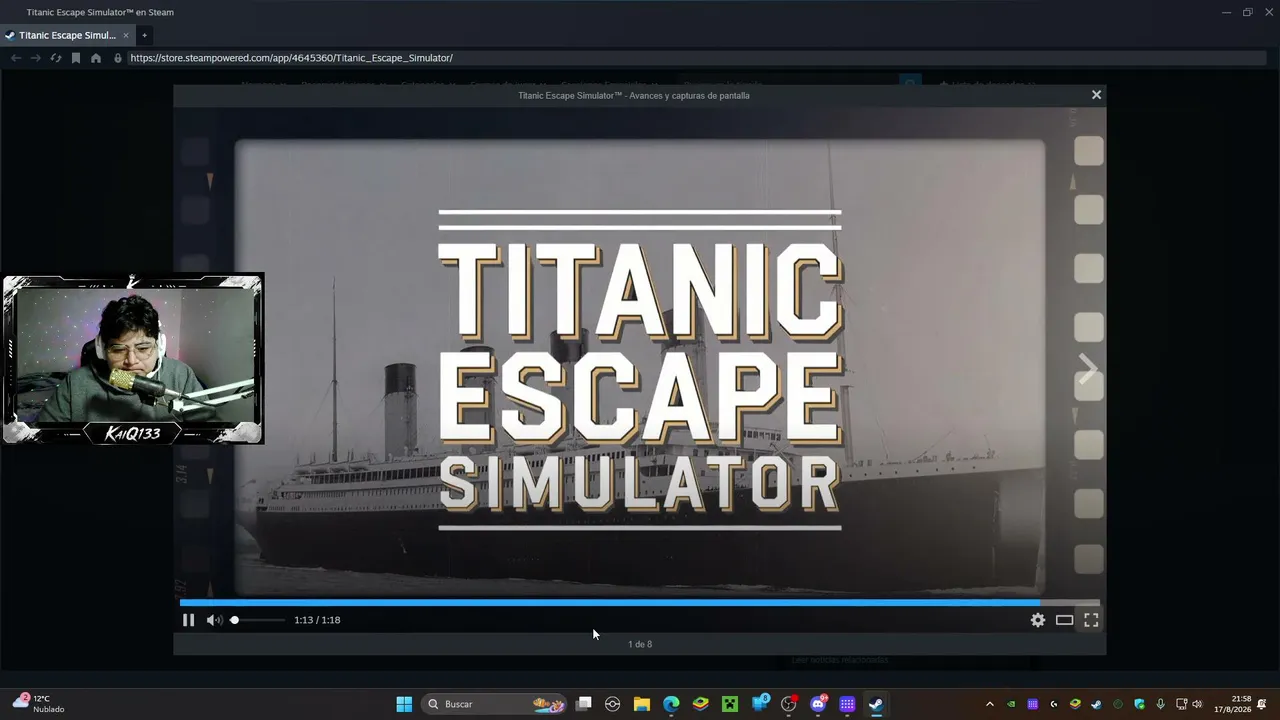Go to next media with right arrow

coord(1088,369)
